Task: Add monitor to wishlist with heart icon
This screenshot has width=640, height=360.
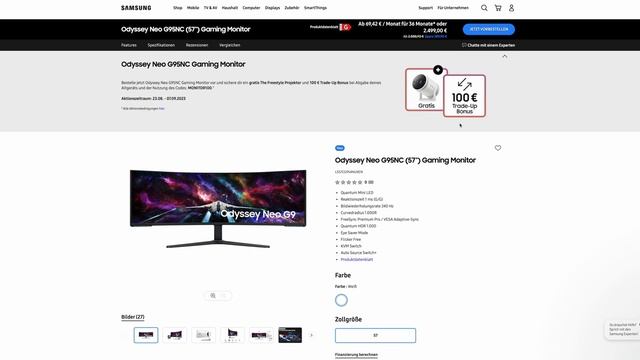Action: [x=498, y=148]
